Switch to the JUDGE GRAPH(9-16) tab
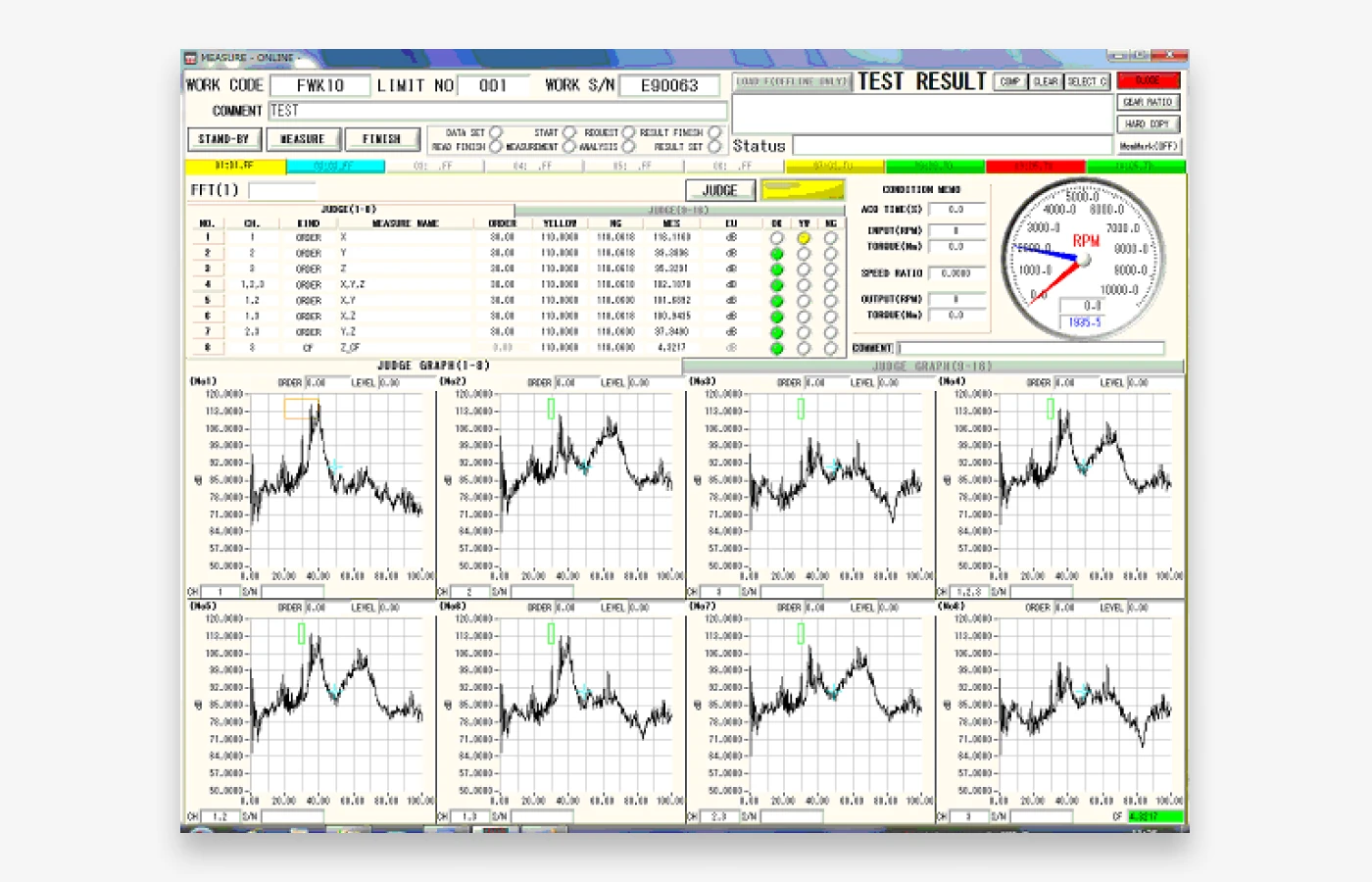 (x=931, y=367)
